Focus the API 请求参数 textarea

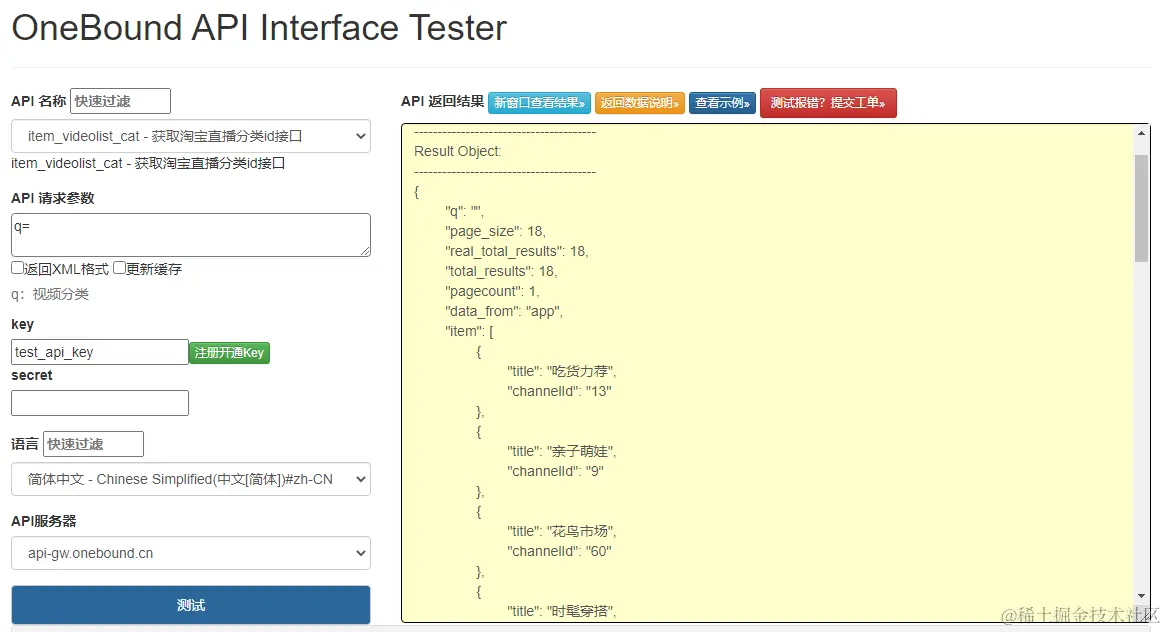click(x=190, y=234)
